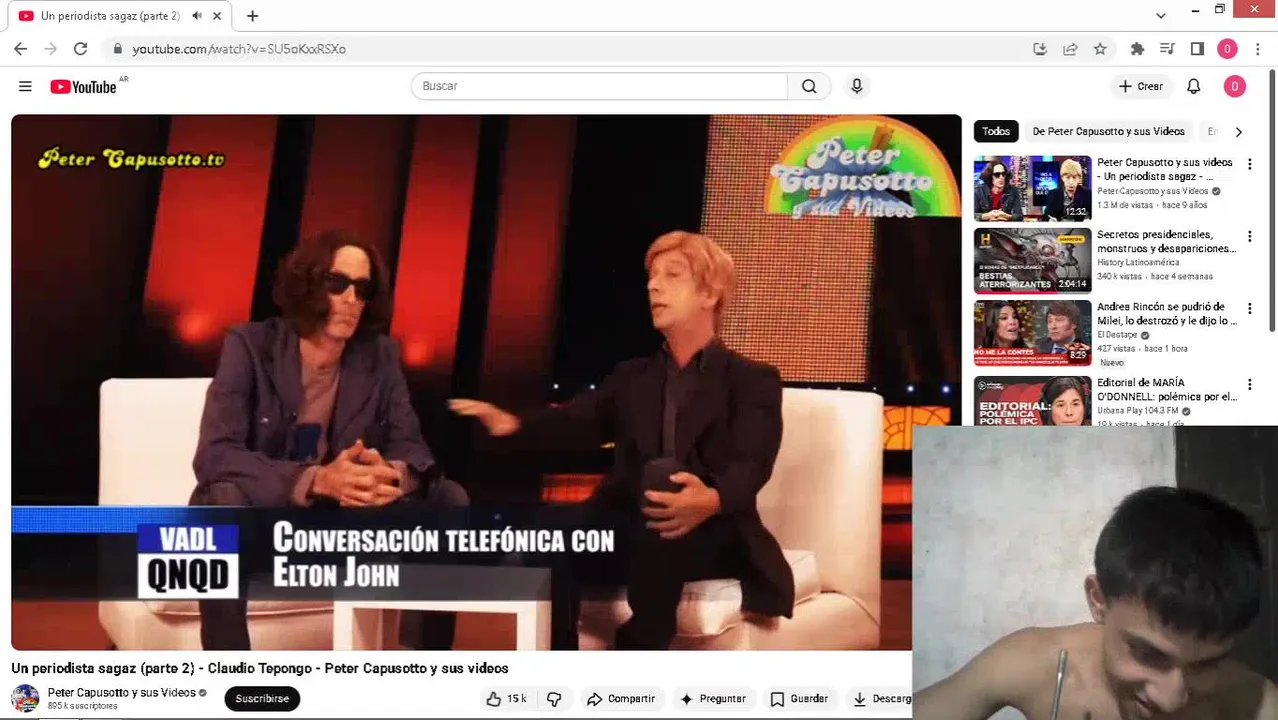Click the search magnifier button

[809, 86]
